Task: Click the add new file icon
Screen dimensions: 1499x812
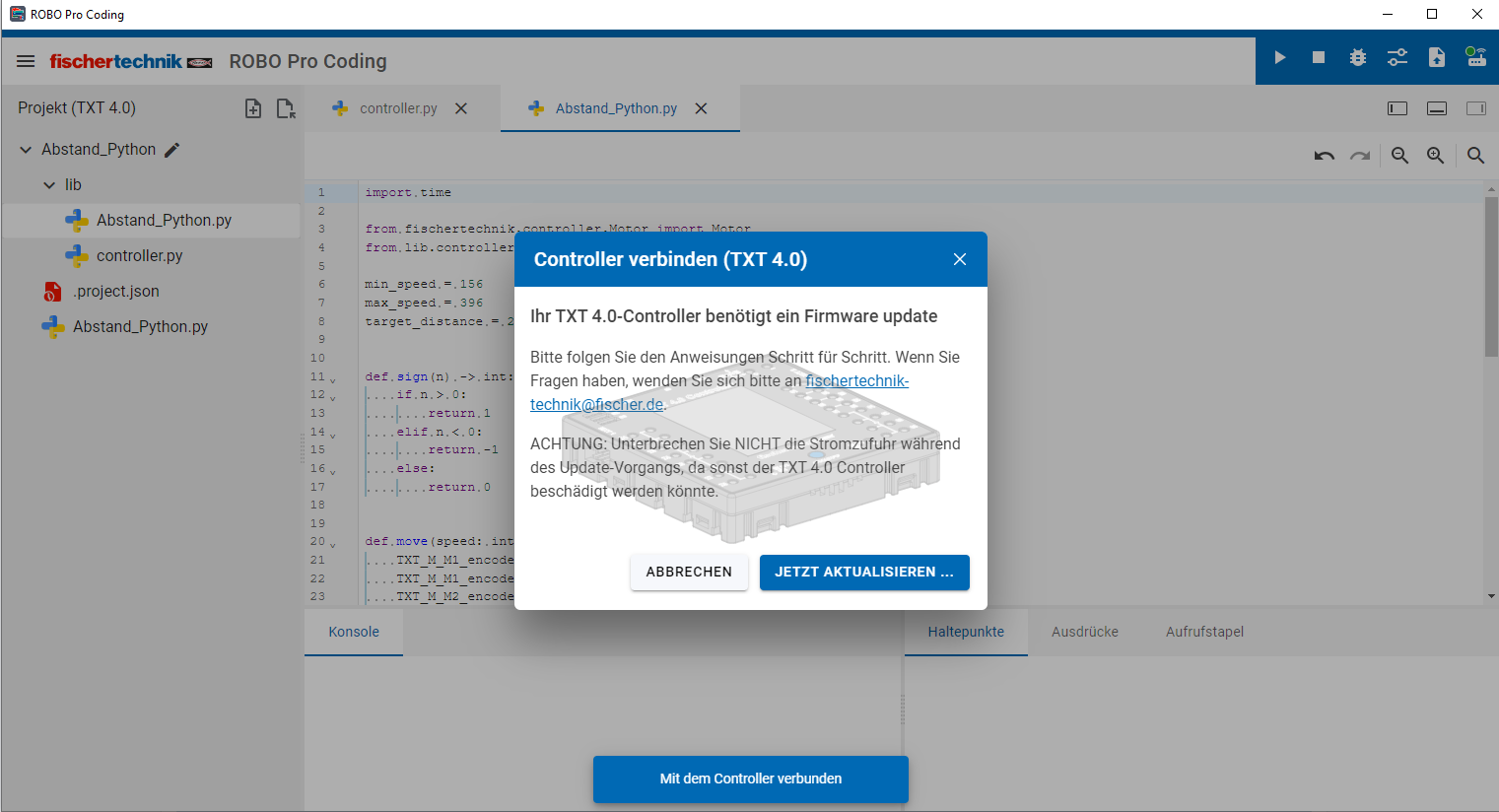Action: [x=253, y=108]
